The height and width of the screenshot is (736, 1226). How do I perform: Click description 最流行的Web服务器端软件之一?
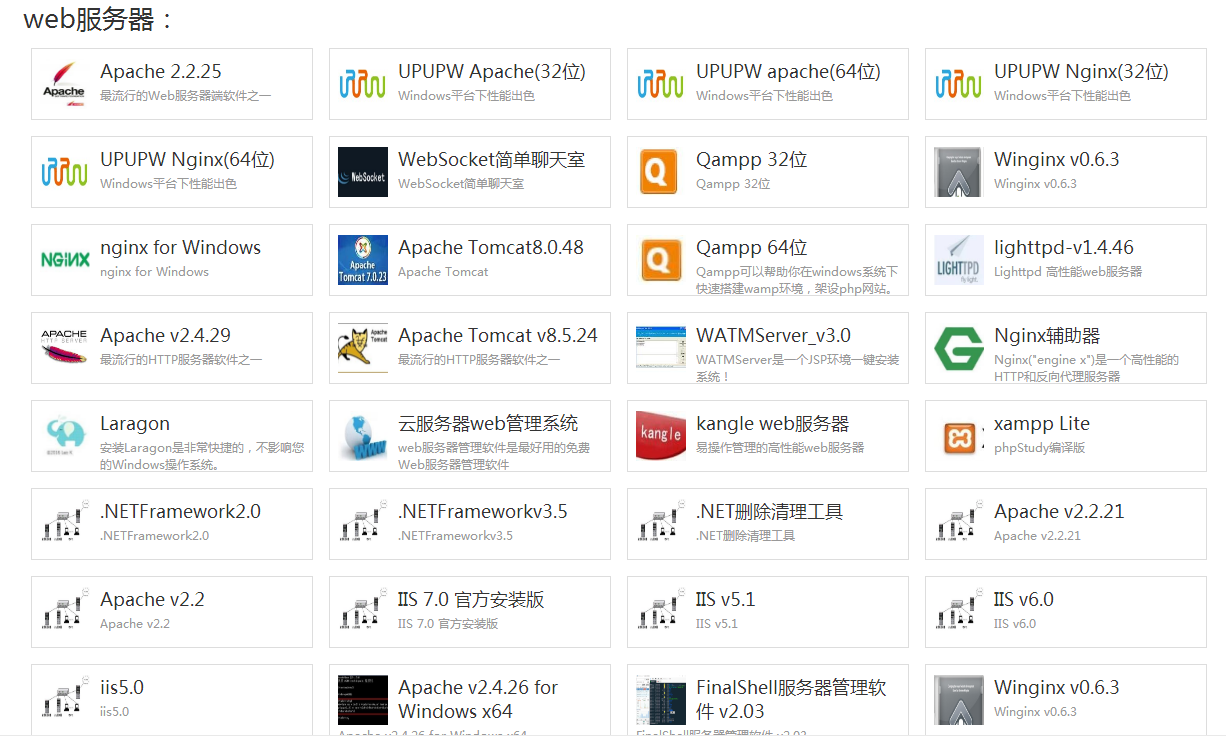pyautogui.click(x=186, y=96)
